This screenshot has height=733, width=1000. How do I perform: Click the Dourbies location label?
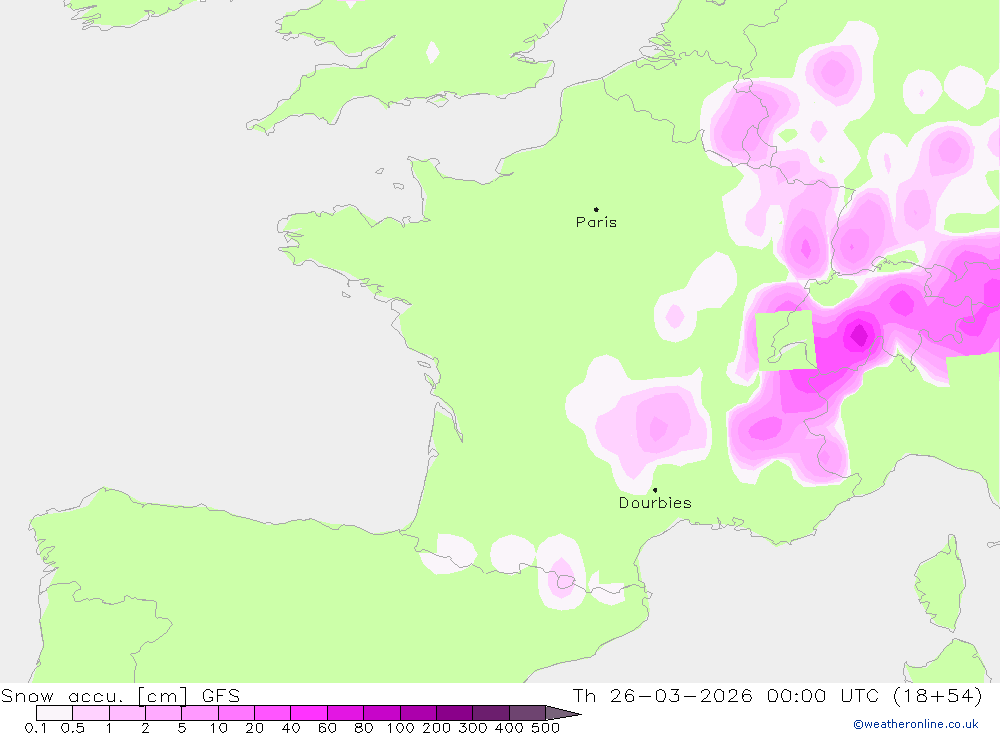pyautogui.click(x=655, y=503)
